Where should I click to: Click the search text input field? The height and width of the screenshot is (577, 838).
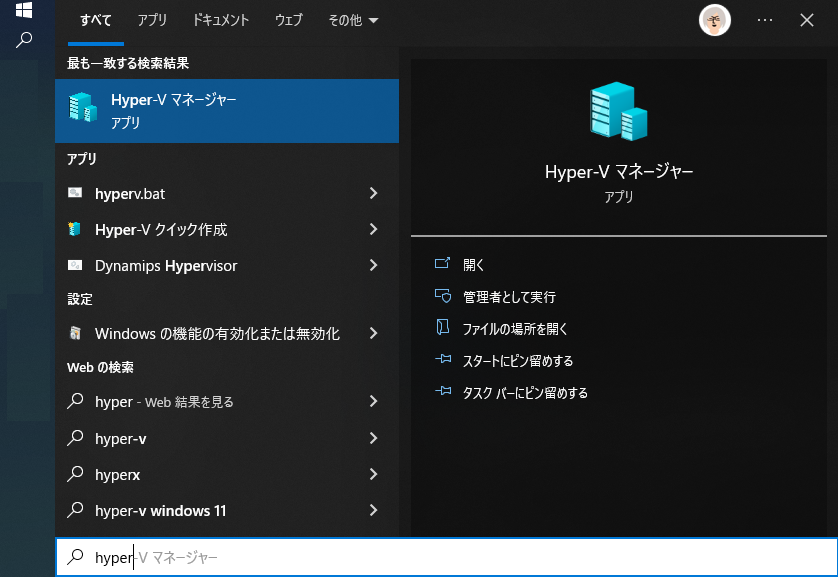[x=446, y=557]
